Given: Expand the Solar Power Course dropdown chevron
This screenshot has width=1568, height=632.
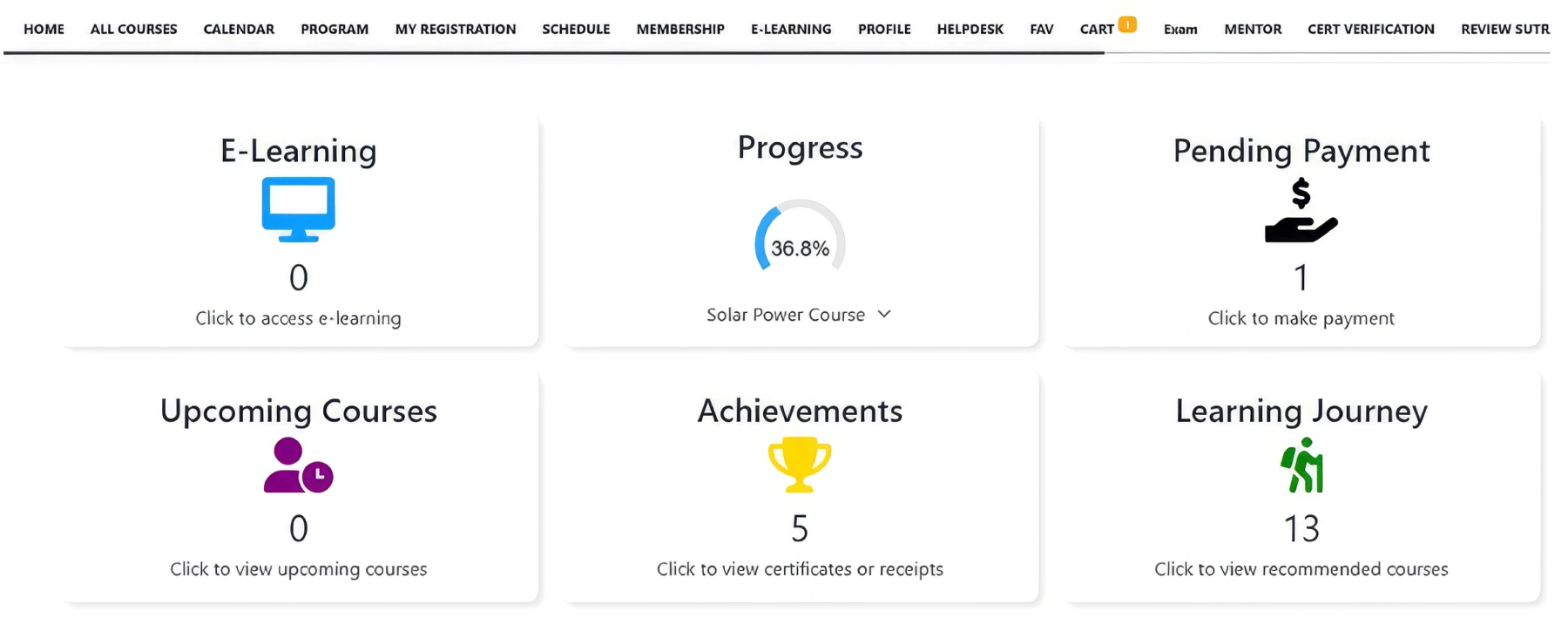Looking at the screenshot, I should (x=884, y=314).
